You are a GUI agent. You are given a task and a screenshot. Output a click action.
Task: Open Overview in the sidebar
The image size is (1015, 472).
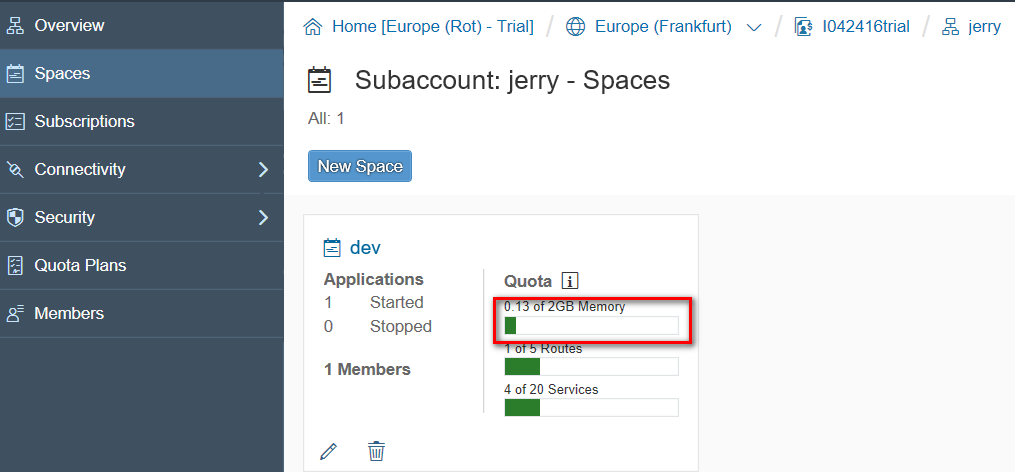(69, 25)
